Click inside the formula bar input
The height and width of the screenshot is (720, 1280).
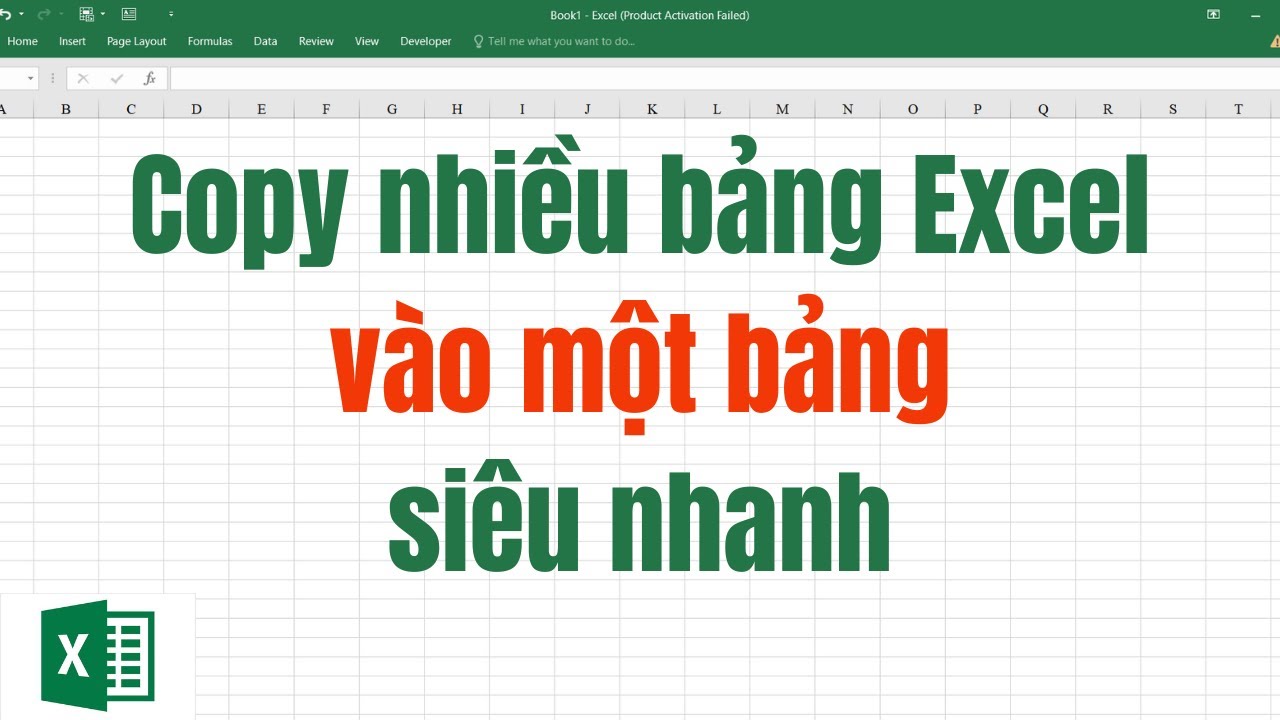coord(724,78)
